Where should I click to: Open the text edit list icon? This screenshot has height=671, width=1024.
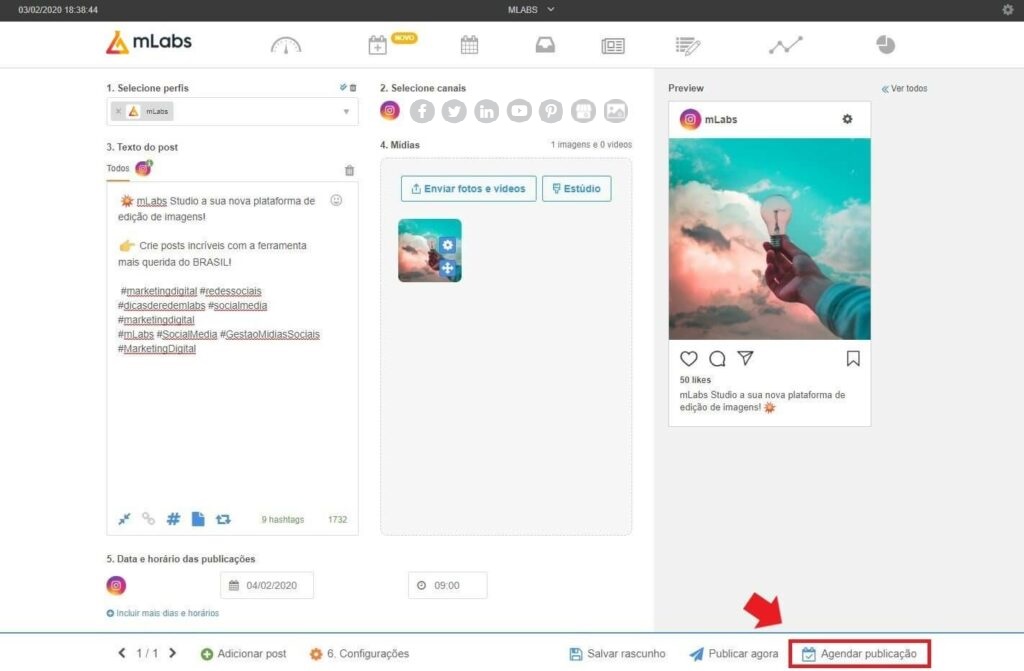[x=688, y=45]
